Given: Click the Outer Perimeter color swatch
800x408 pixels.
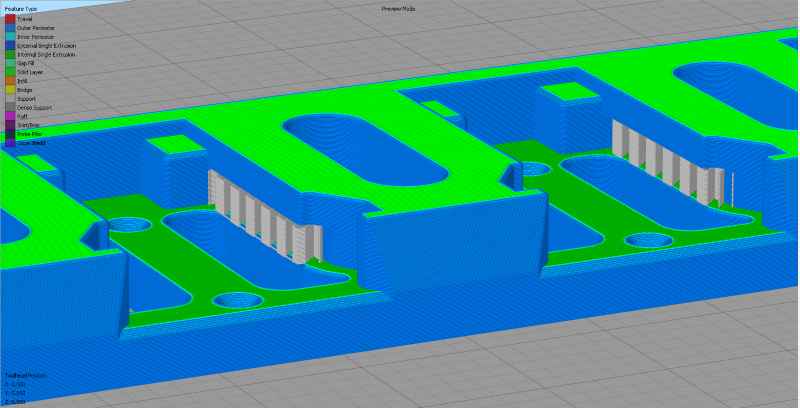Looking at the screenshot, I should coord(10,28).
